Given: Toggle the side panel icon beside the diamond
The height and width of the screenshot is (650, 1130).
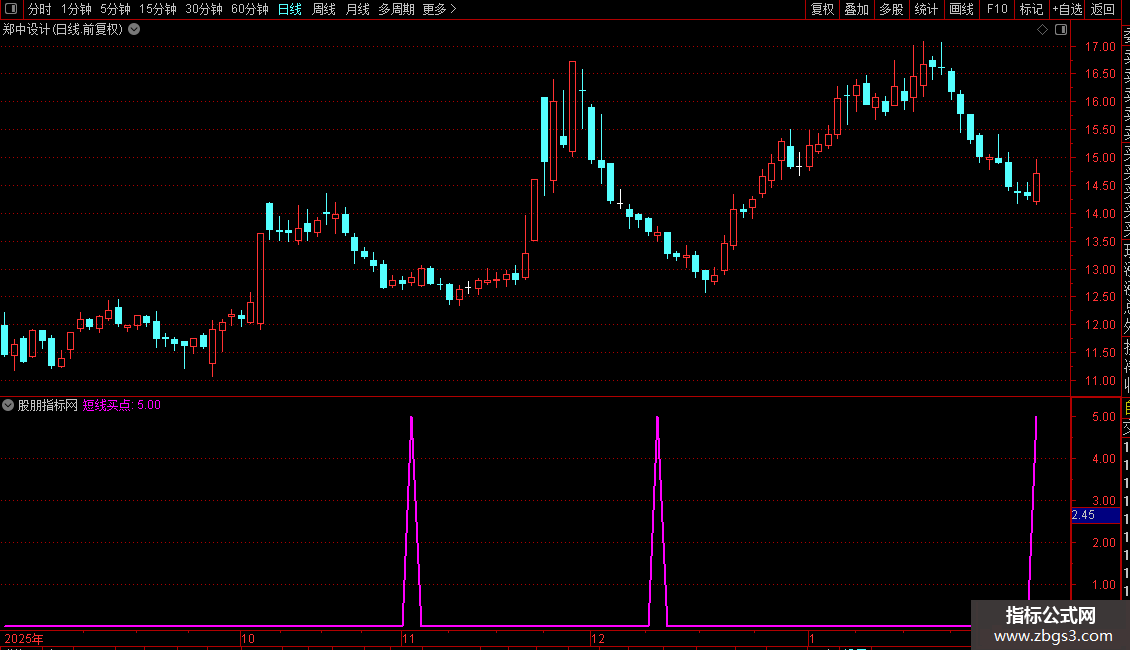Looking at the screenshot, I should pos(1061,29).
